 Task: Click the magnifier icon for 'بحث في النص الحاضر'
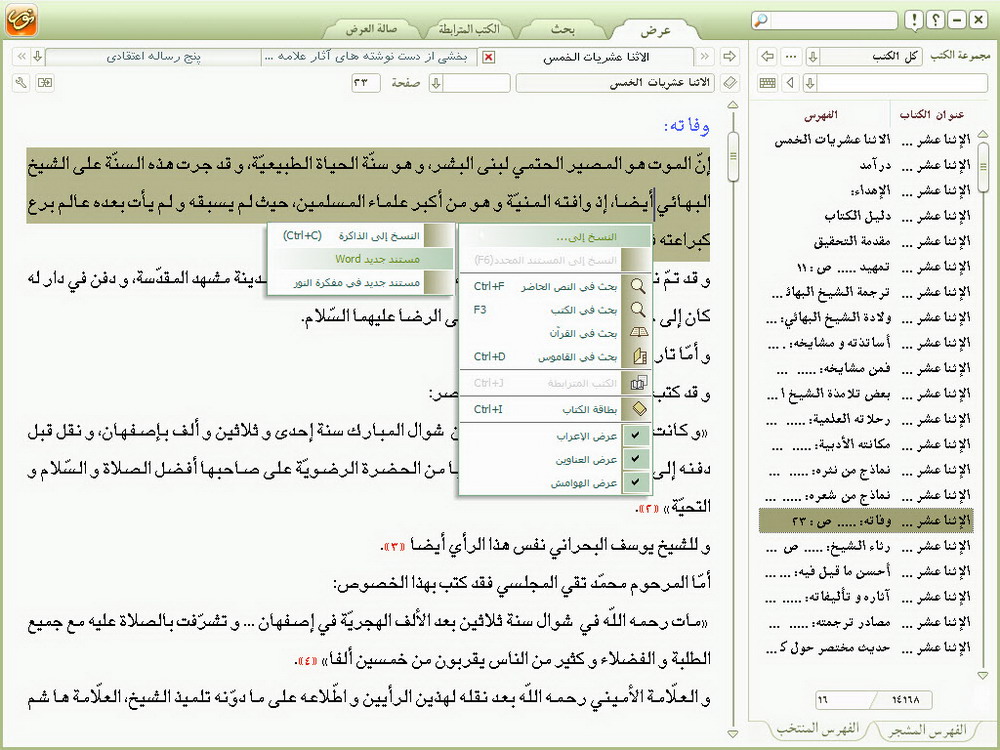[637, 286]
